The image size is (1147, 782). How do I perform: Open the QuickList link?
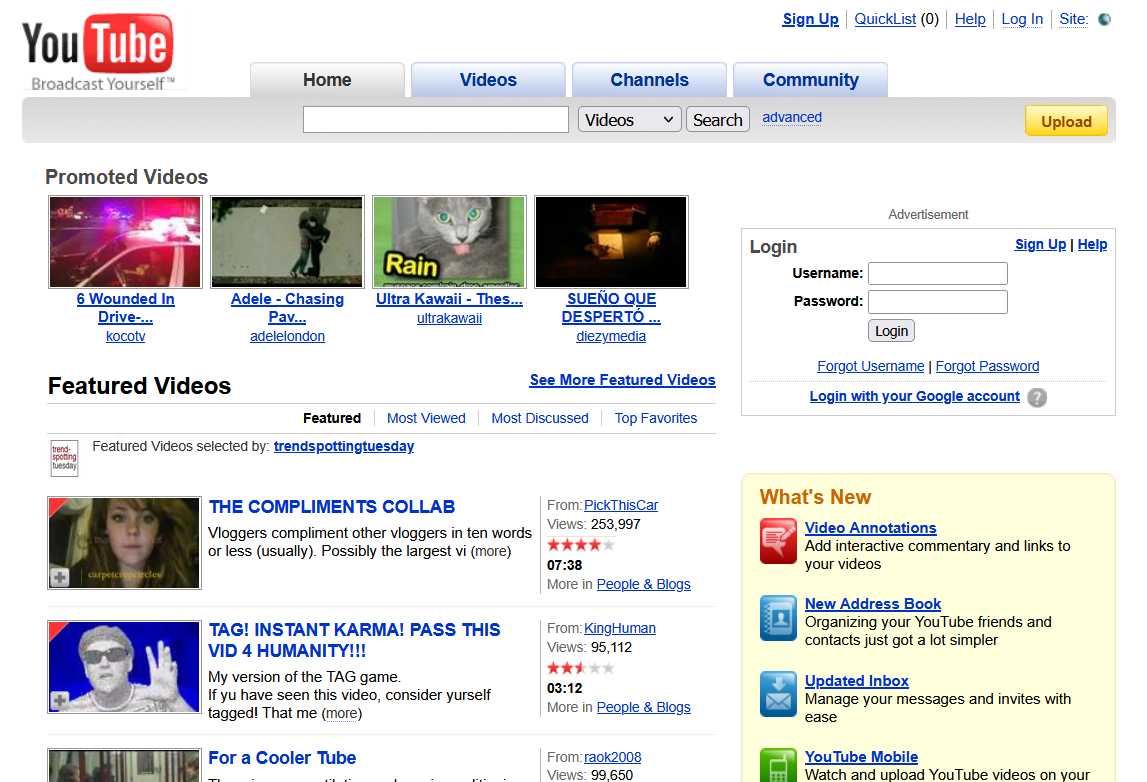coord(885,19)
